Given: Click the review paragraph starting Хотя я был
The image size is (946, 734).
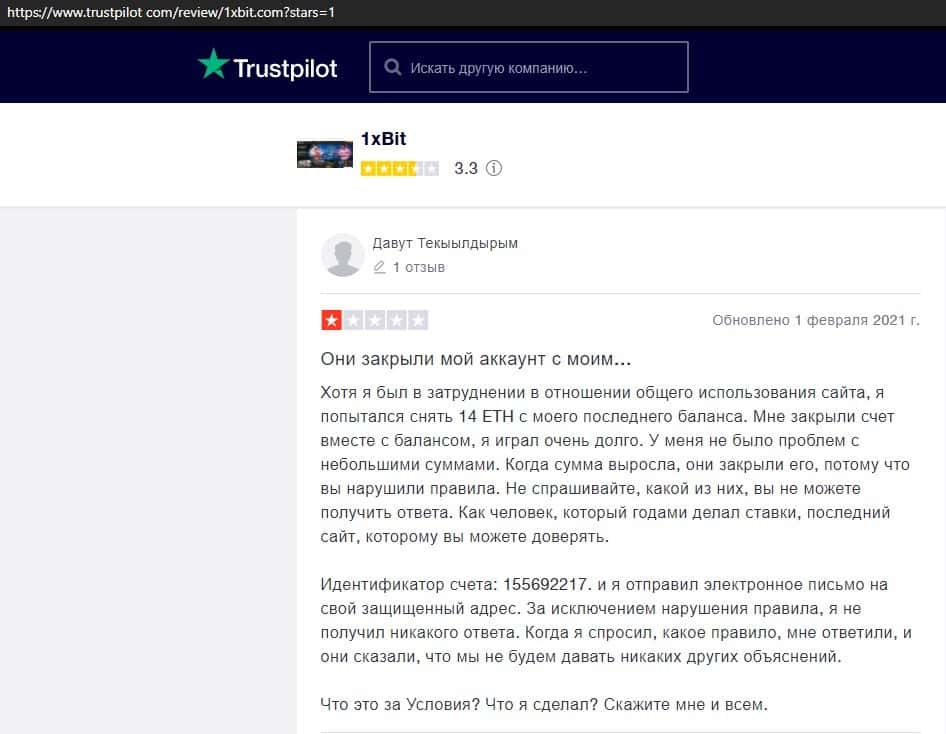Looking at the screenshot, I should coord(615,464).
